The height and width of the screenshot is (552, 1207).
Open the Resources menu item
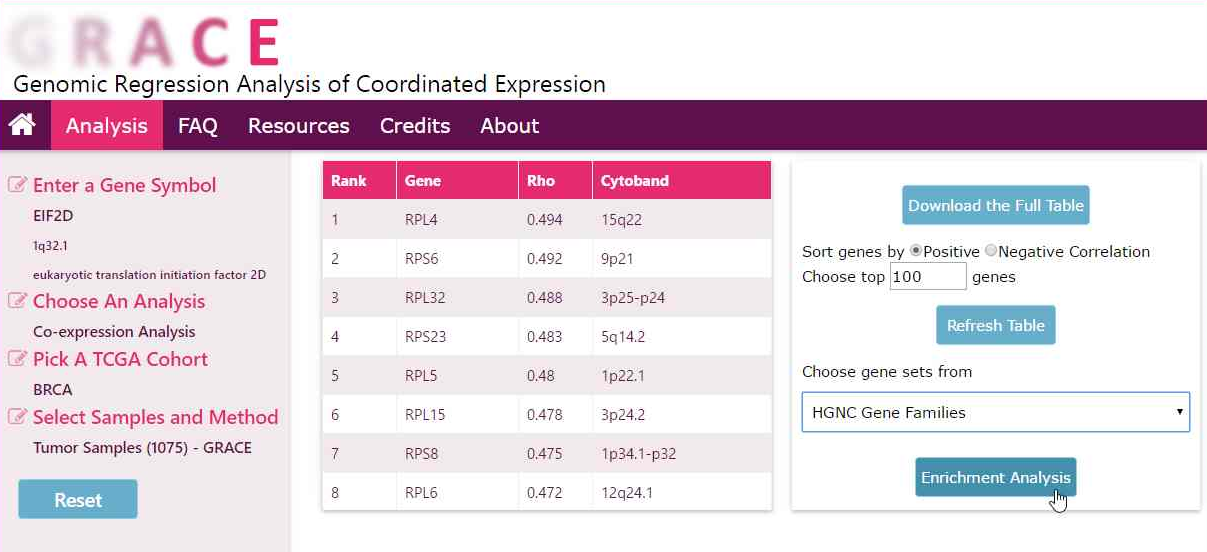point(298,126)
